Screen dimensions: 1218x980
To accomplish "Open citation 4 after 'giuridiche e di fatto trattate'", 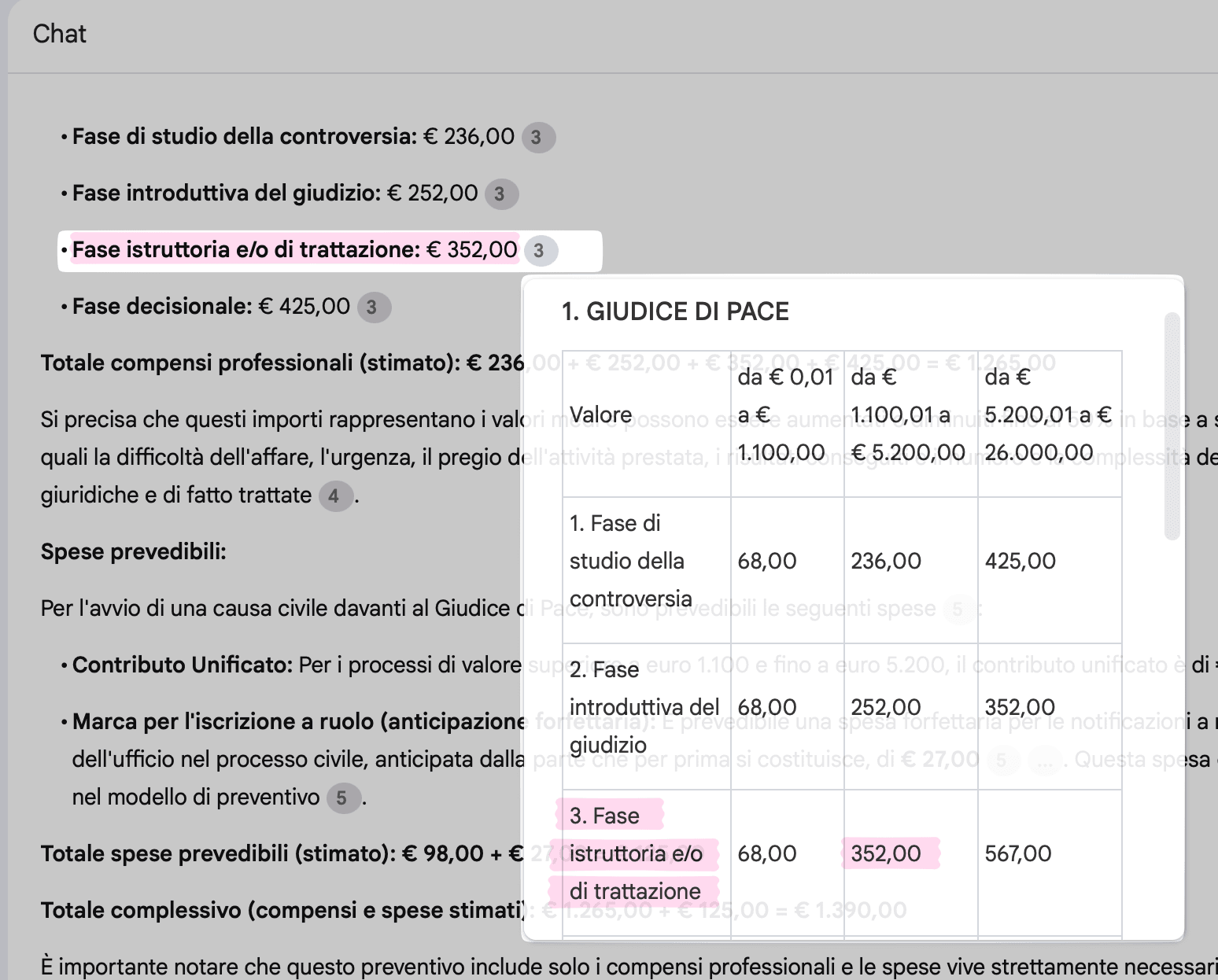I will [335, 496].
